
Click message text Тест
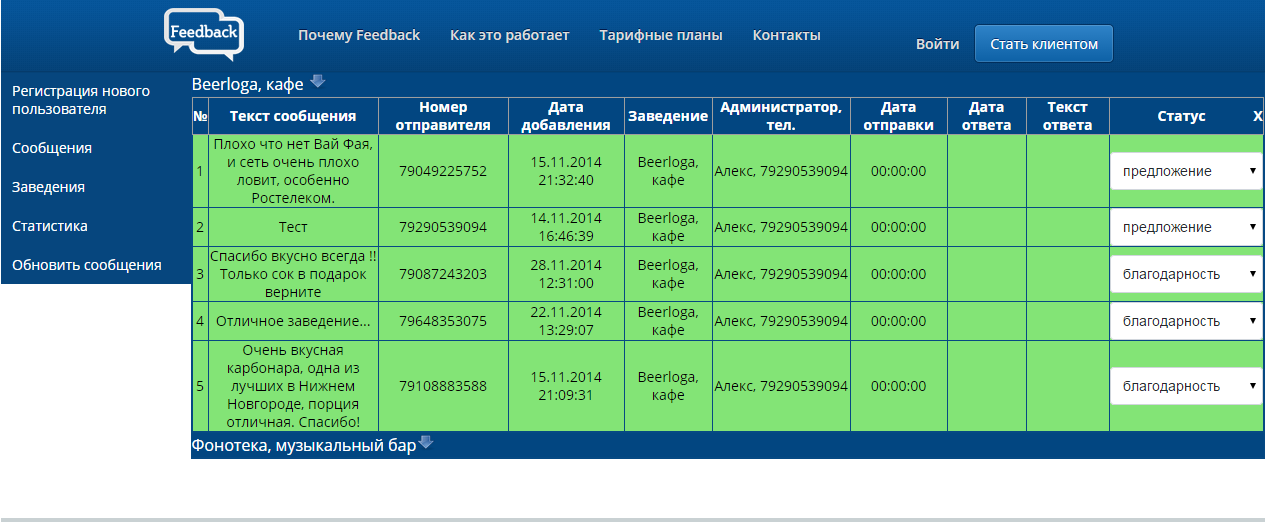click(x=293, y=227)
